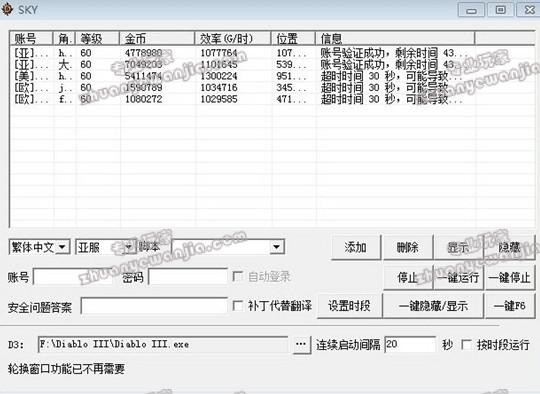
Task: Minimize the SKY window
Action: tap(471, 10)
